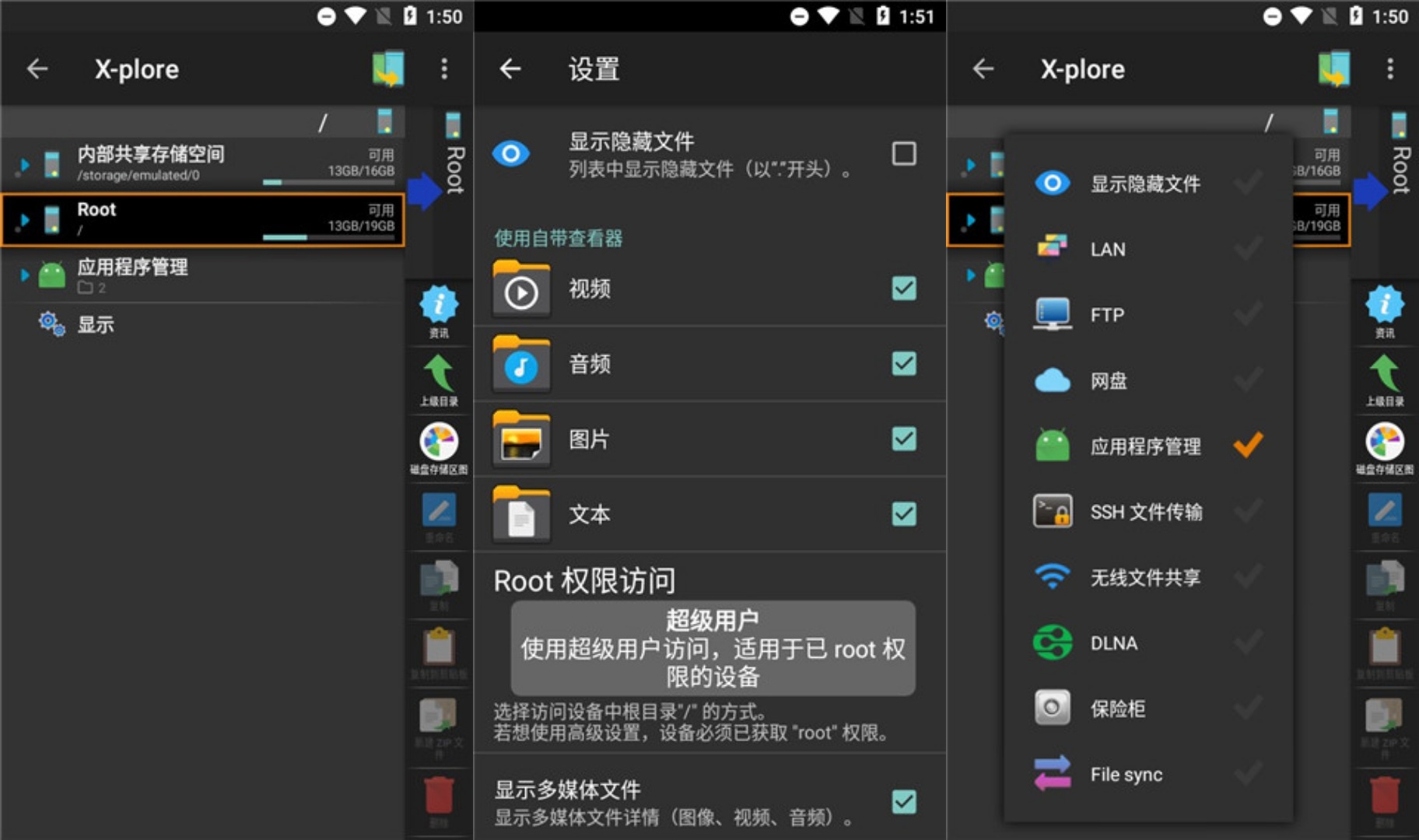Expand the top storage entry arrow in right screen
The image size is (1419, 840).
click(969, 165)
